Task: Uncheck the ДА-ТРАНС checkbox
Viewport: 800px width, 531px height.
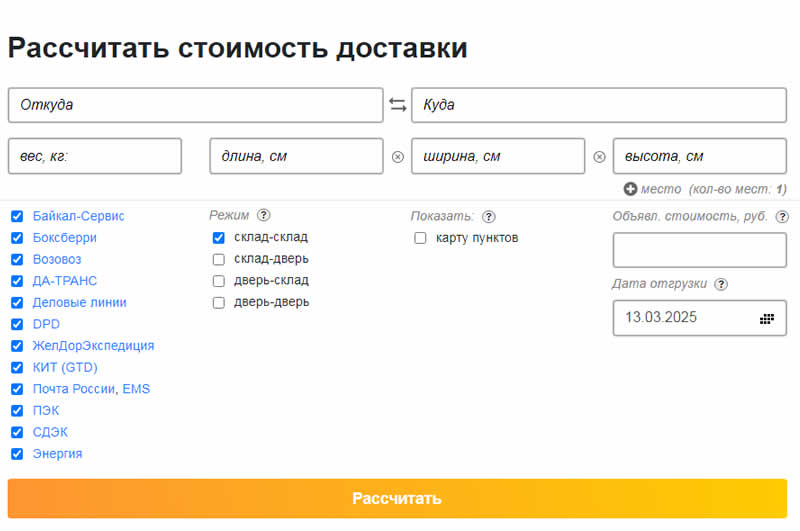Action: [17, 281]
